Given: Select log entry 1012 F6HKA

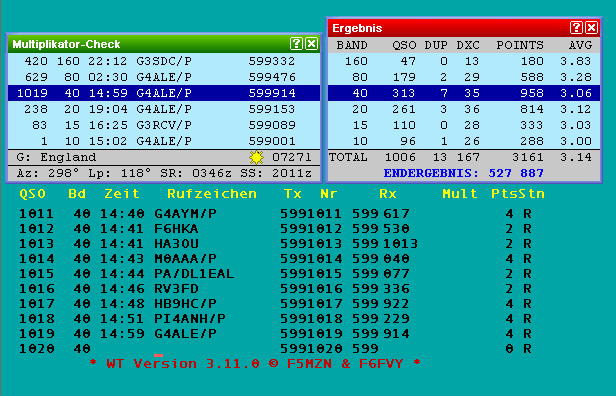Looking at the screenshot, I should [275, 229].
